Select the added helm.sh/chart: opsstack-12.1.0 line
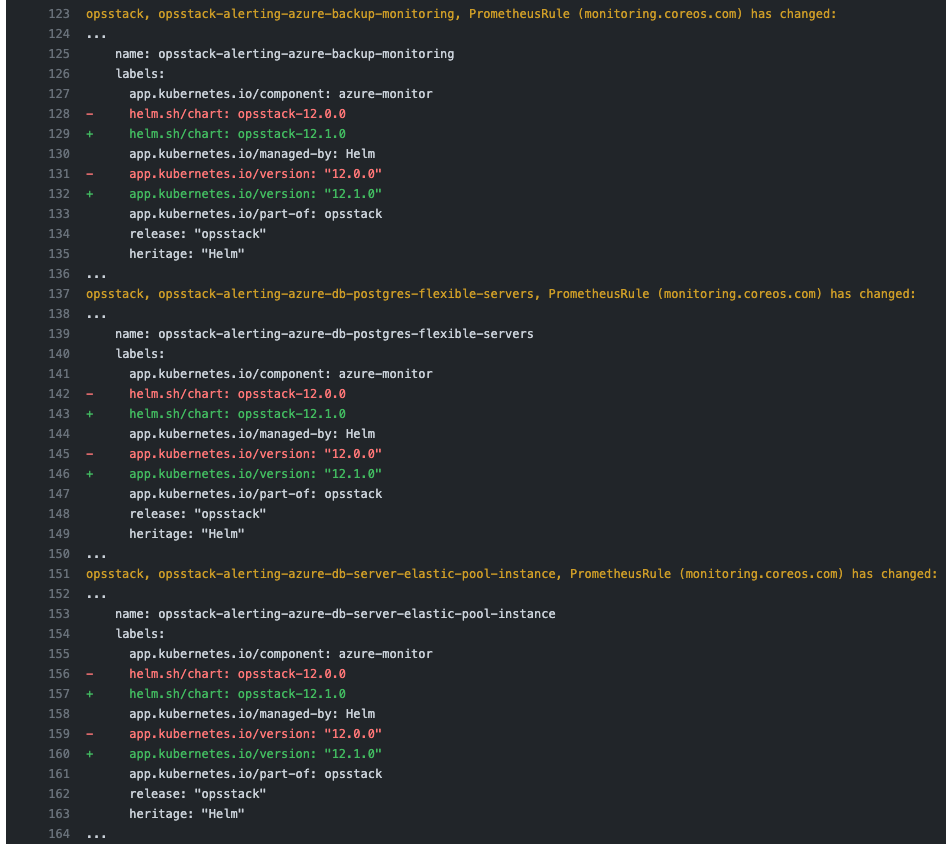The width and height of the screenshot is (946, 844). pyautogui.click(x=240, y=133)
